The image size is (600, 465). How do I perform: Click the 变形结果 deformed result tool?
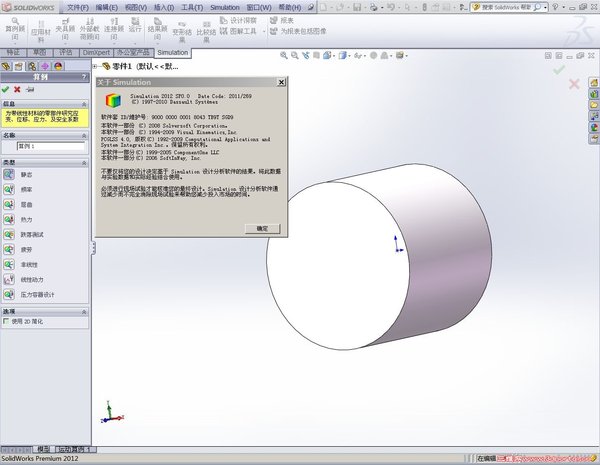click(182, 32)
